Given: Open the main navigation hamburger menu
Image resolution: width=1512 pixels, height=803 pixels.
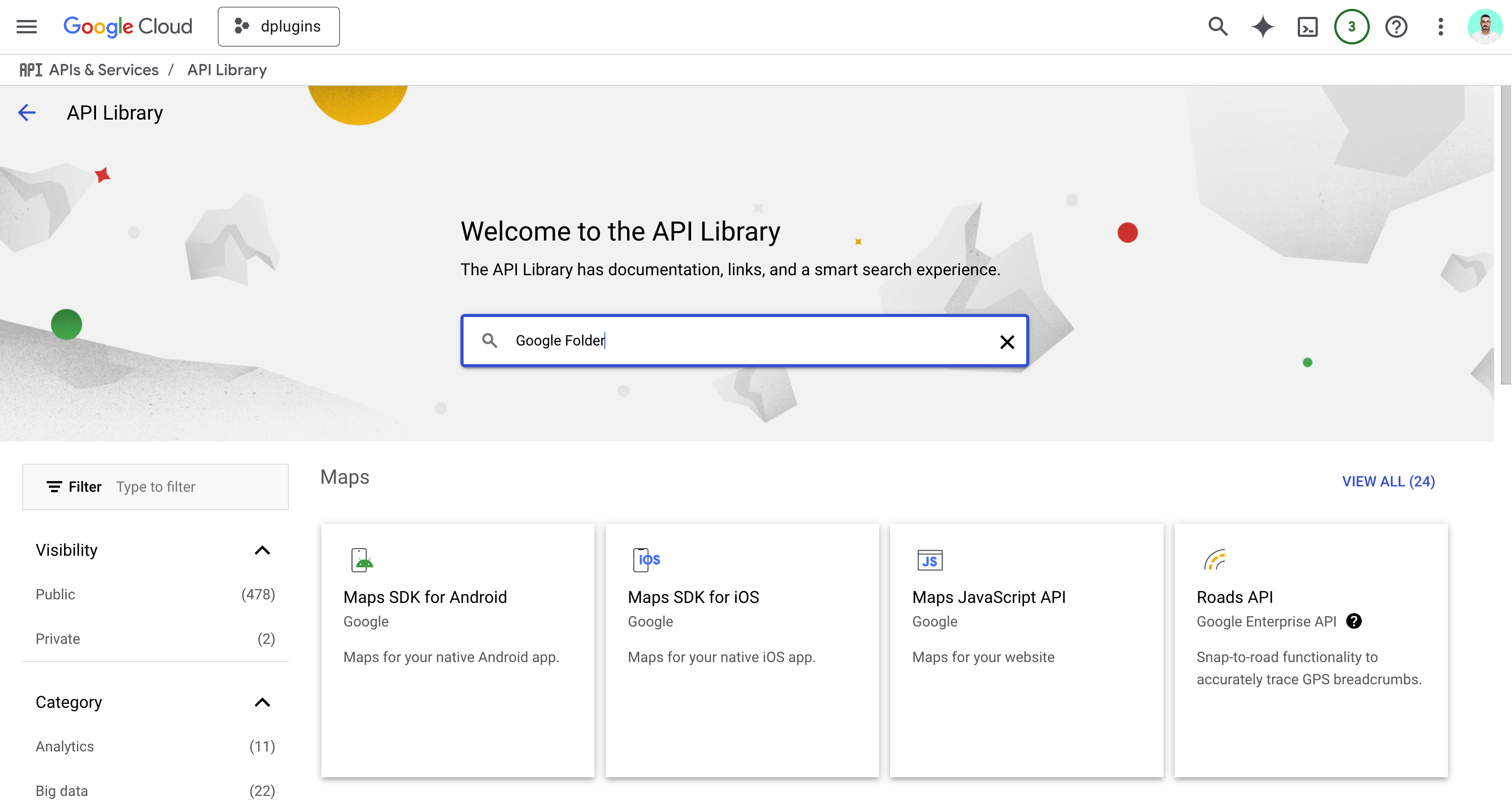Looking at the screenshot, I should click(26, 26).
